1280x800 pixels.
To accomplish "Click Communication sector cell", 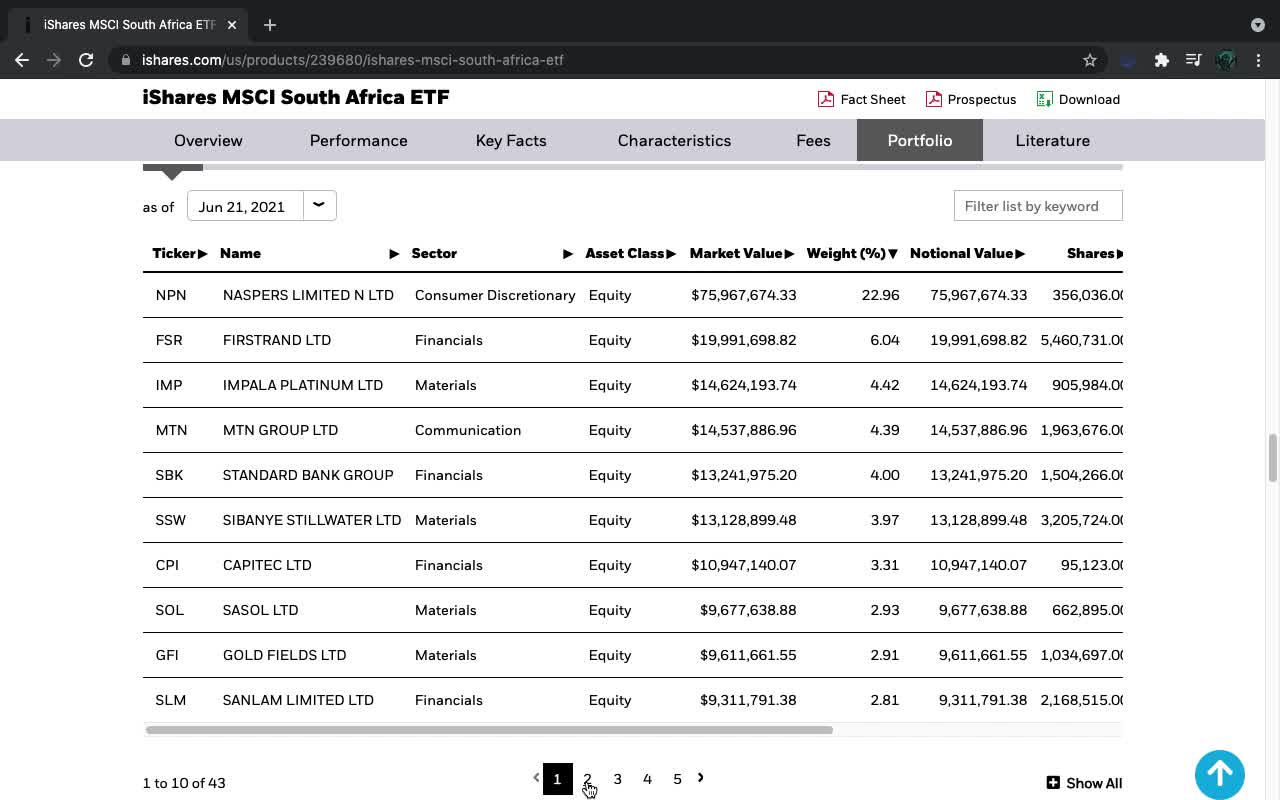I will pyautogui.click(x=468, y=430).
